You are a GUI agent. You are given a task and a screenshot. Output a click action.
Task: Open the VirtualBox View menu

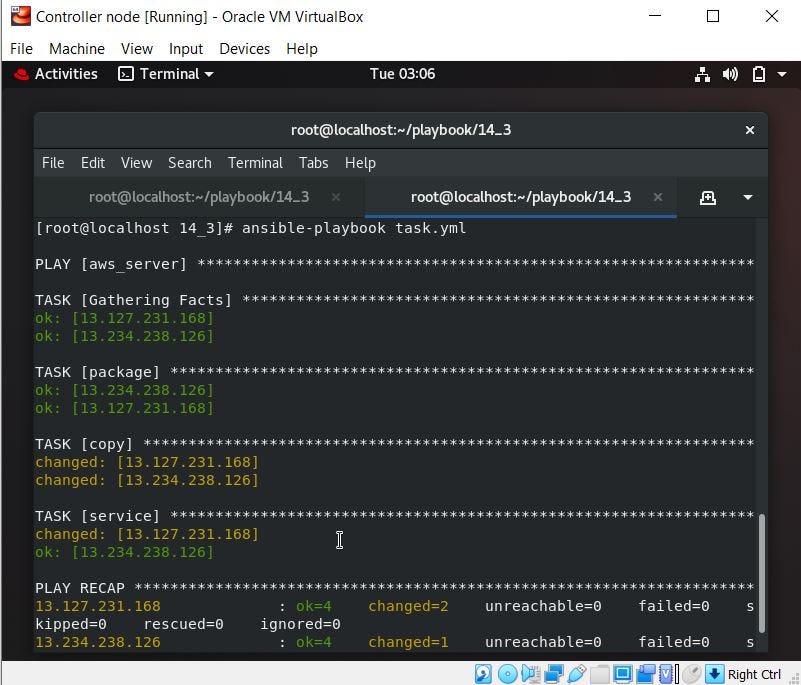click(x=137, y=49)
